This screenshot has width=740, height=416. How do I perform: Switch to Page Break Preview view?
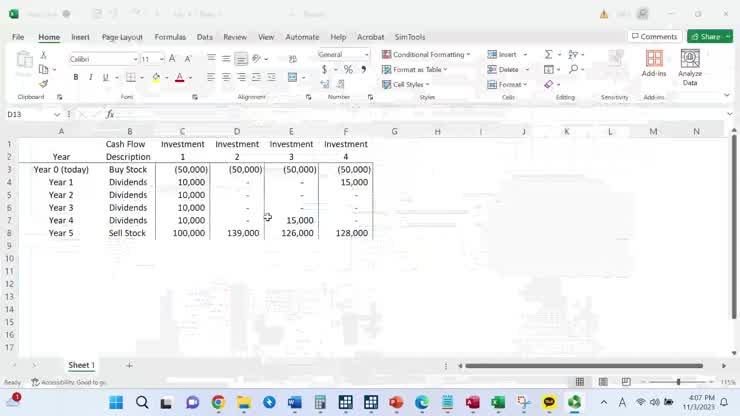point(626,382)
